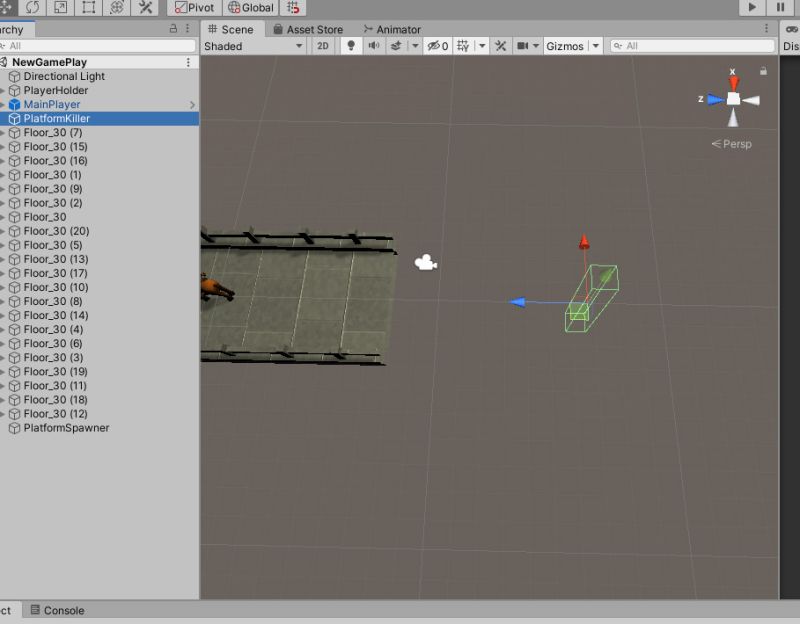Switch to the Asset Store tab
The width and height of the screenshot is (800, 624).
[310, 29]
